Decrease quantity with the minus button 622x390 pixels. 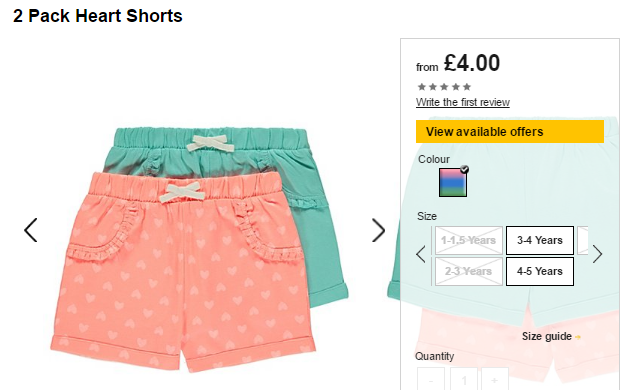(431, 379)
